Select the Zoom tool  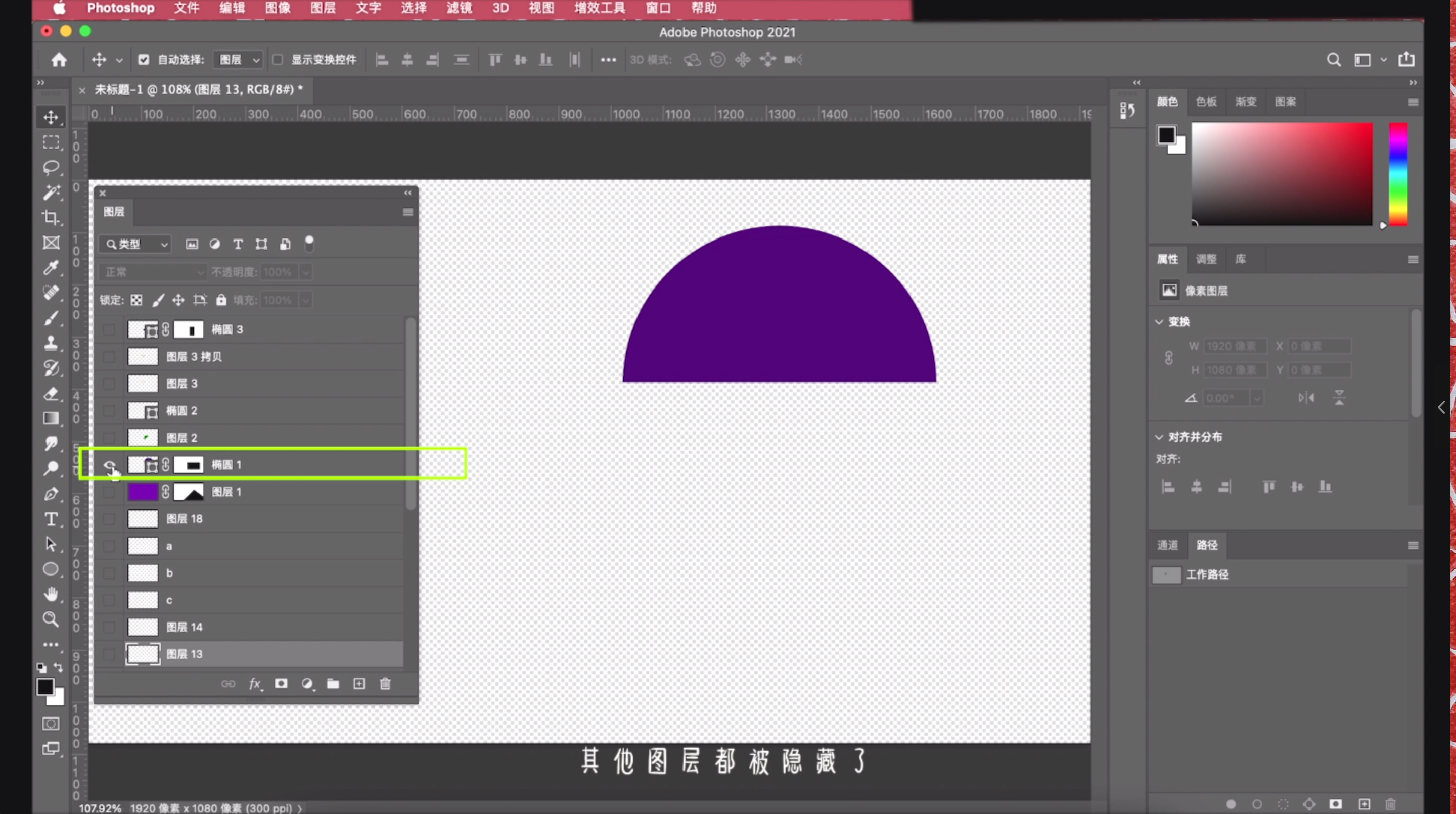(51, 619)
